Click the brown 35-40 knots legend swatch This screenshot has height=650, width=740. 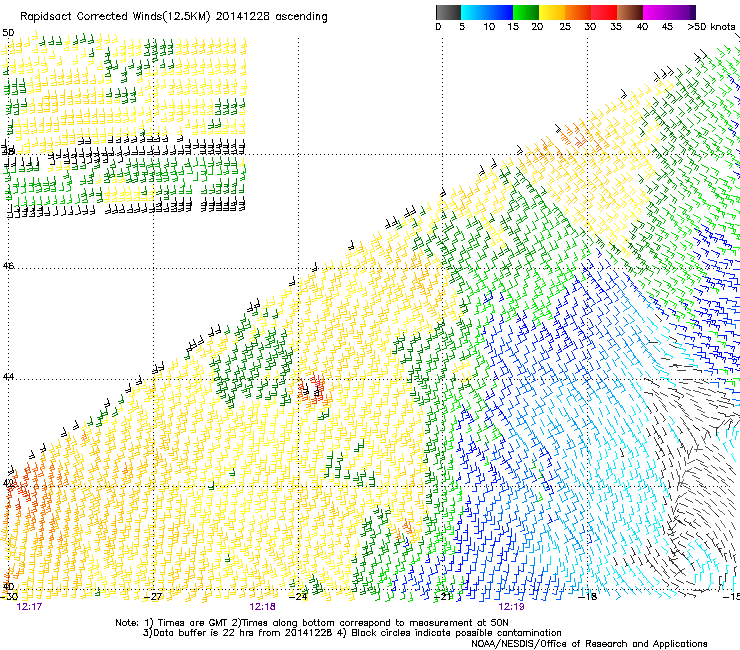pyautogui.click(x=630, y=12)
